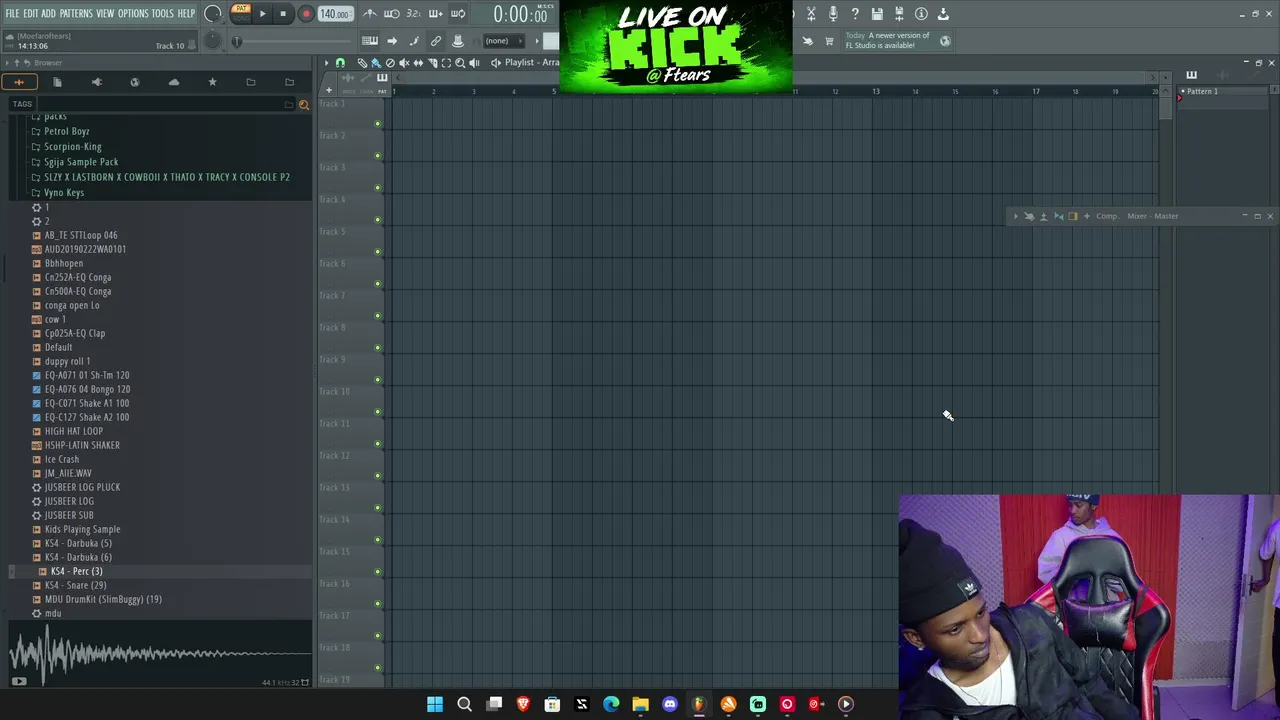Click the export download icon

[x=943, y=14]
